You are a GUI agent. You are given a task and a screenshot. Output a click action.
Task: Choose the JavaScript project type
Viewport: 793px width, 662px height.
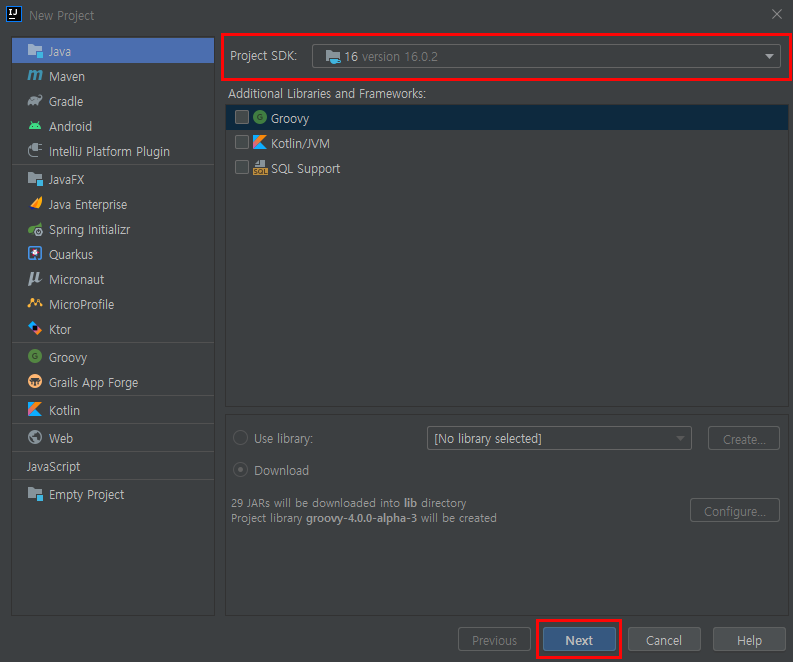(113, 466)
